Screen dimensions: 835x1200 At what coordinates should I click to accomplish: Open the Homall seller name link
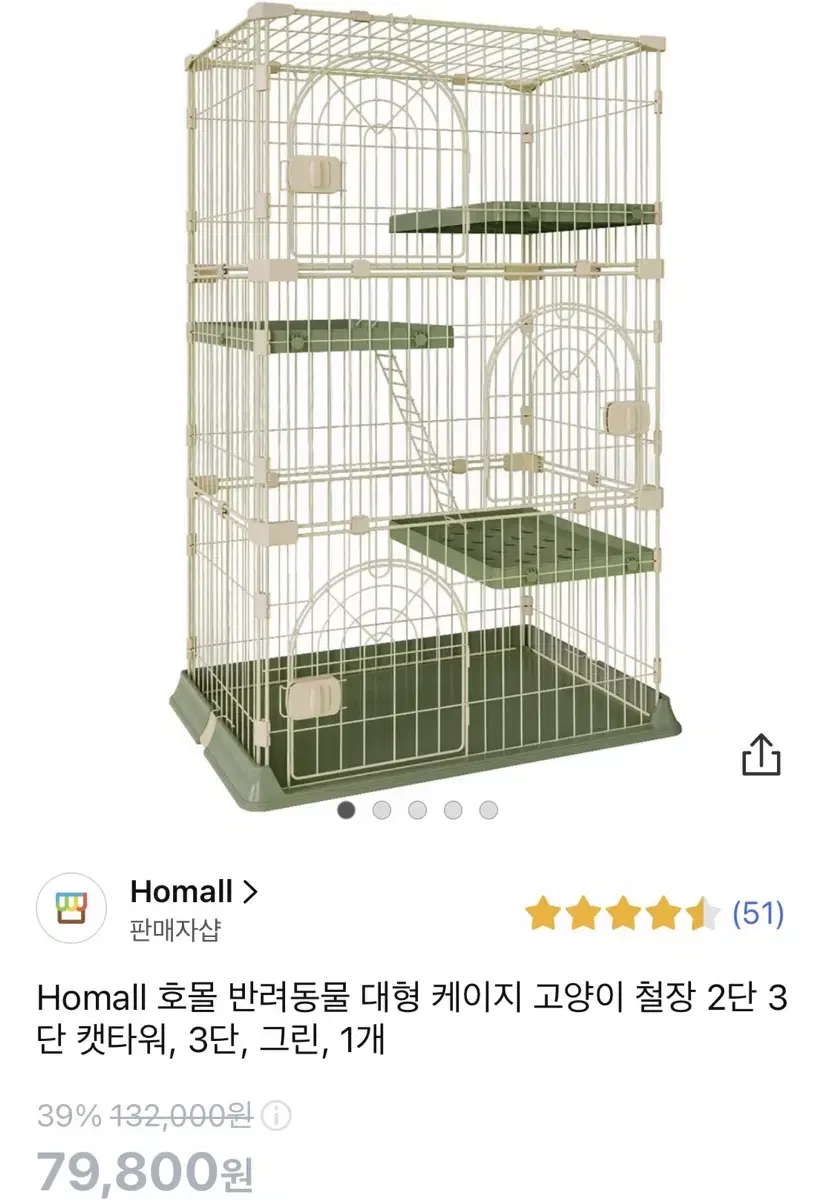(x=181, y=891)
